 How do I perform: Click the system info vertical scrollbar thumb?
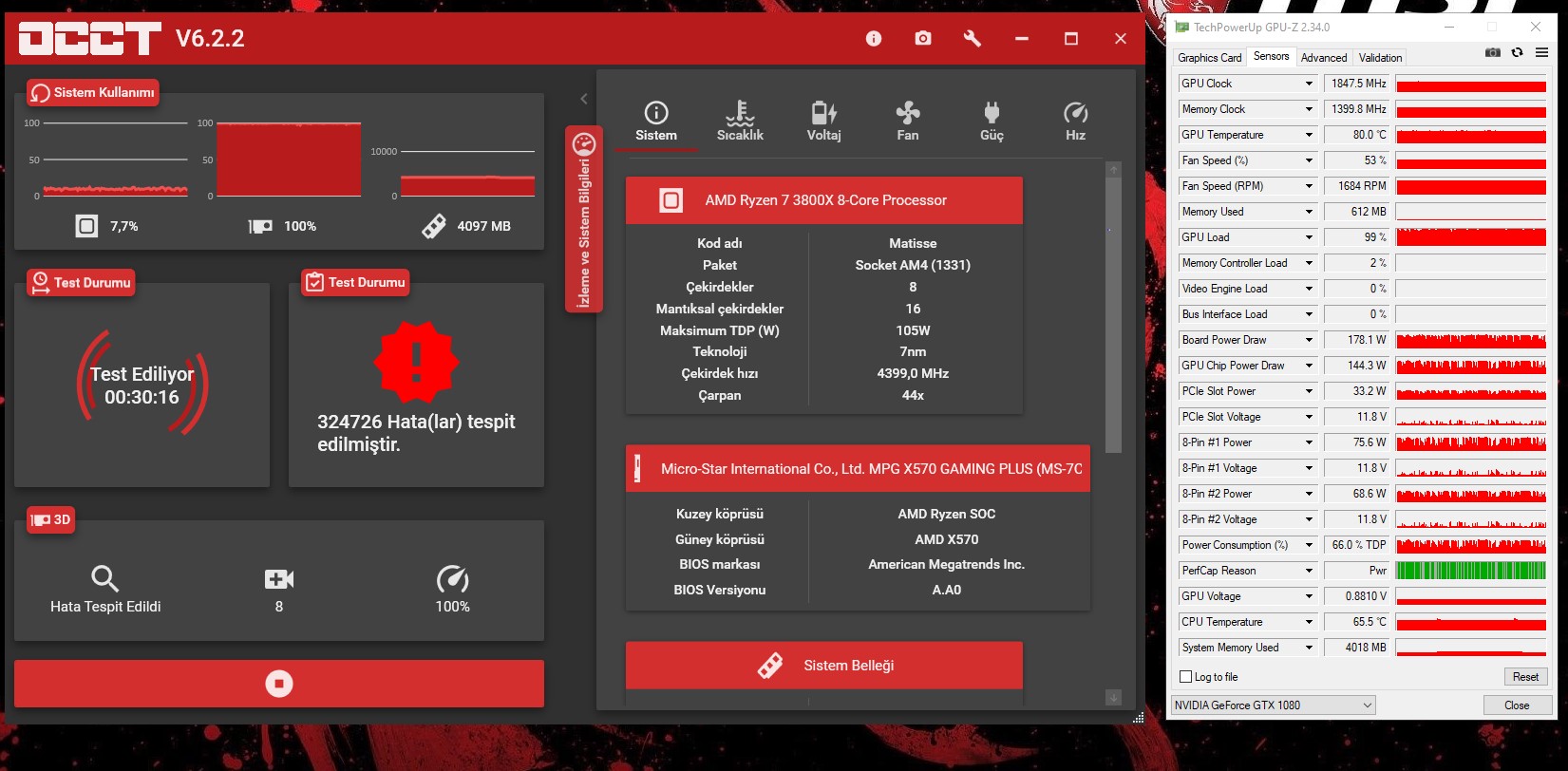[x=1114, y=313]
